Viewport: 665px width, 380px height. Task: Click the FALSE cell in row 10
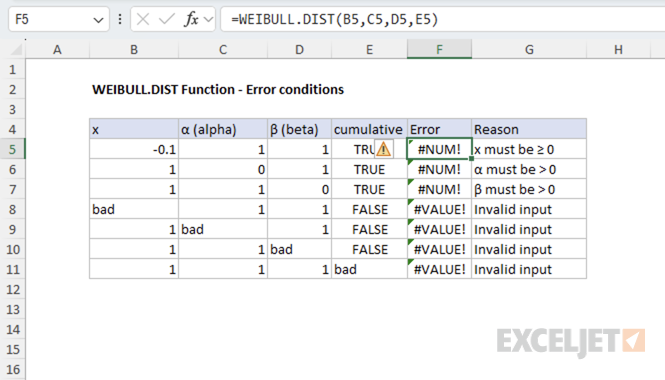coord(369,249)
